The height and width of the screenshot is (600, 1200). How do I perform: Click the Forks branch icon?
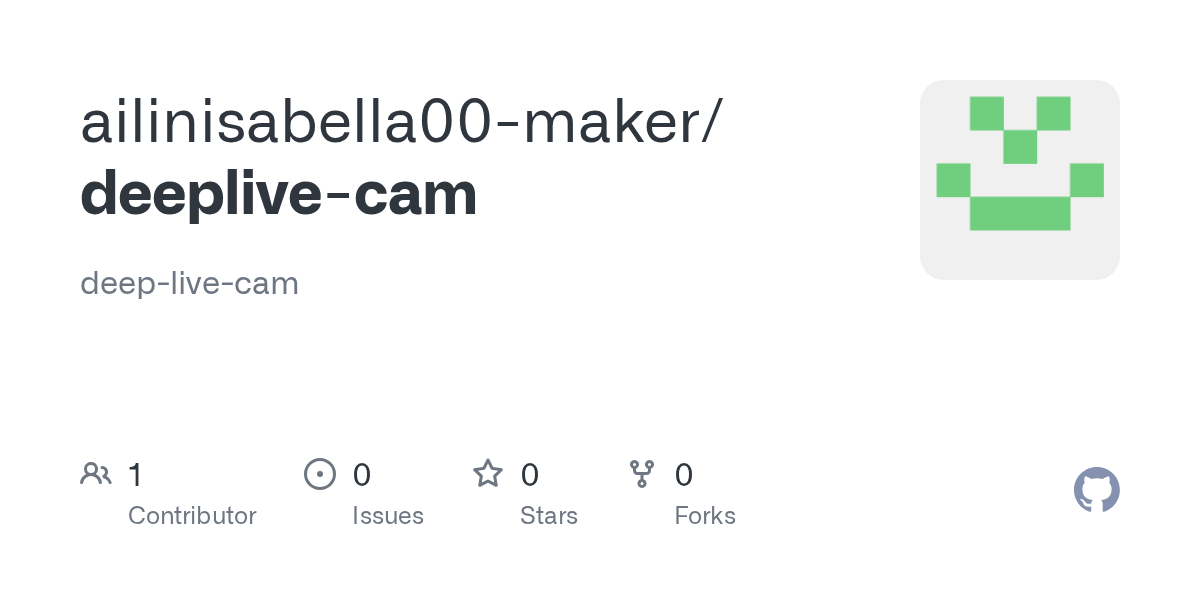click(x=642, y=474)
